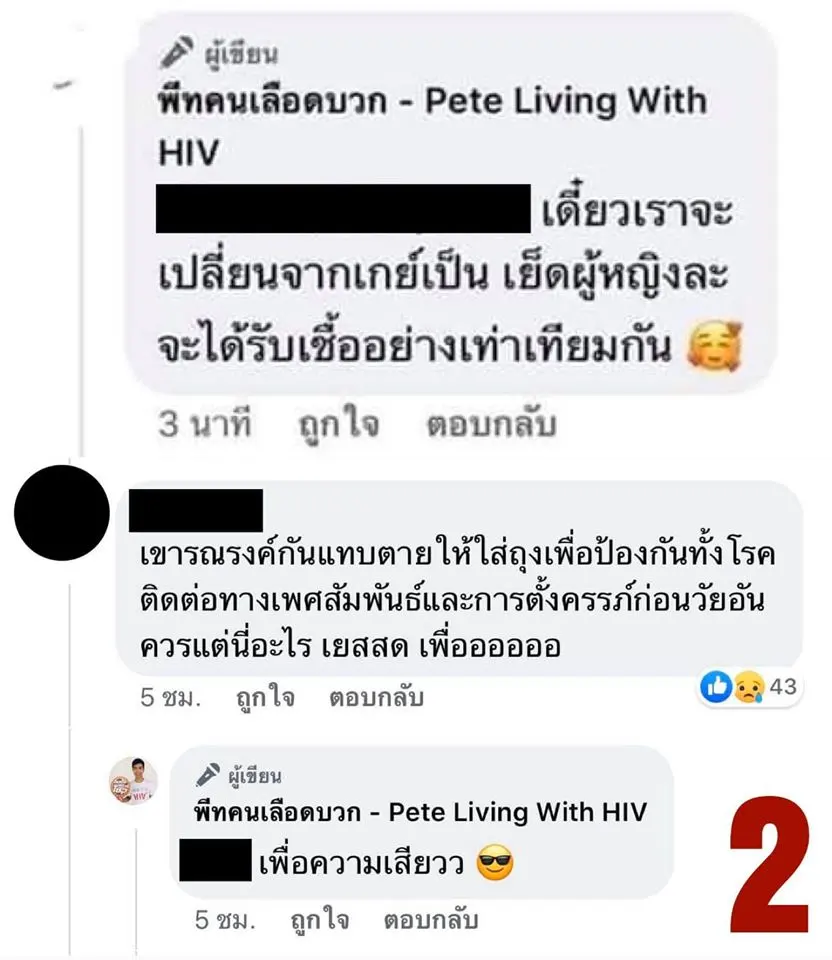
Task: Reply to the top comment with ตอบกลับ
Action: tap(492, 424)
